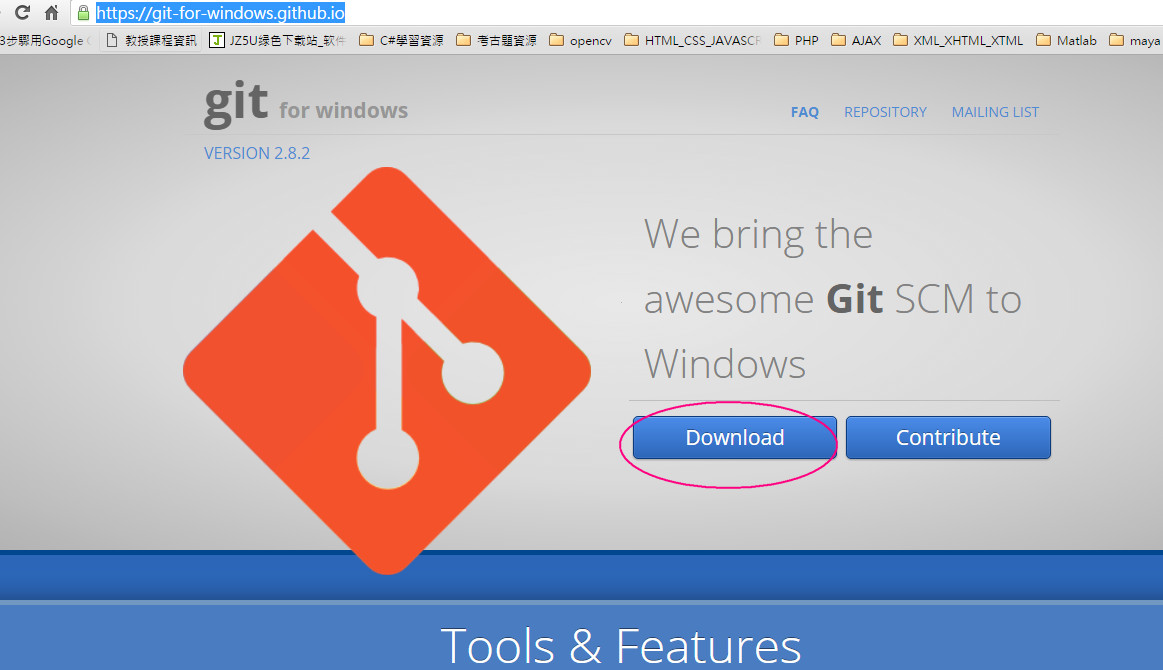
Task: Open the maya bookmark folder
Action: tap(1135, 40)
